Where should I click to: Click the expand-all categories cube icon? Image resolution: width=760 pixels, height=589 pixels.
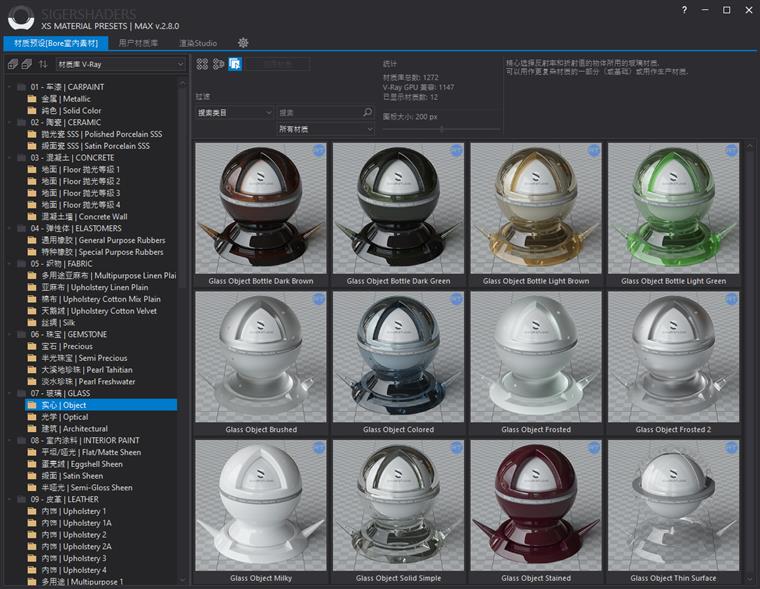click(x=13, y=64)
